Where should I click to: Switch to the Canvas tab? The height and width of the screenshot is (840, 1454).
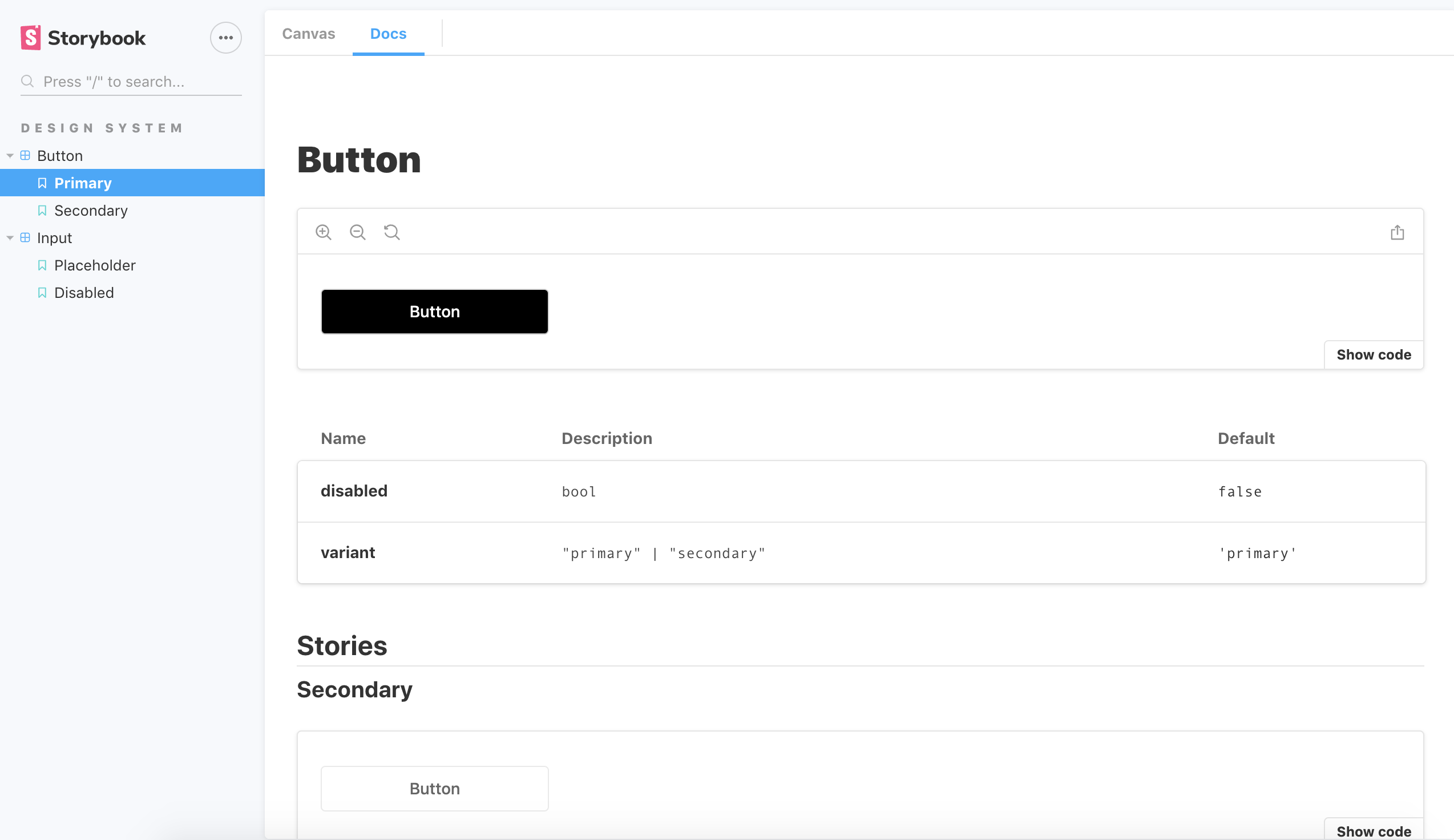point(309,33)
